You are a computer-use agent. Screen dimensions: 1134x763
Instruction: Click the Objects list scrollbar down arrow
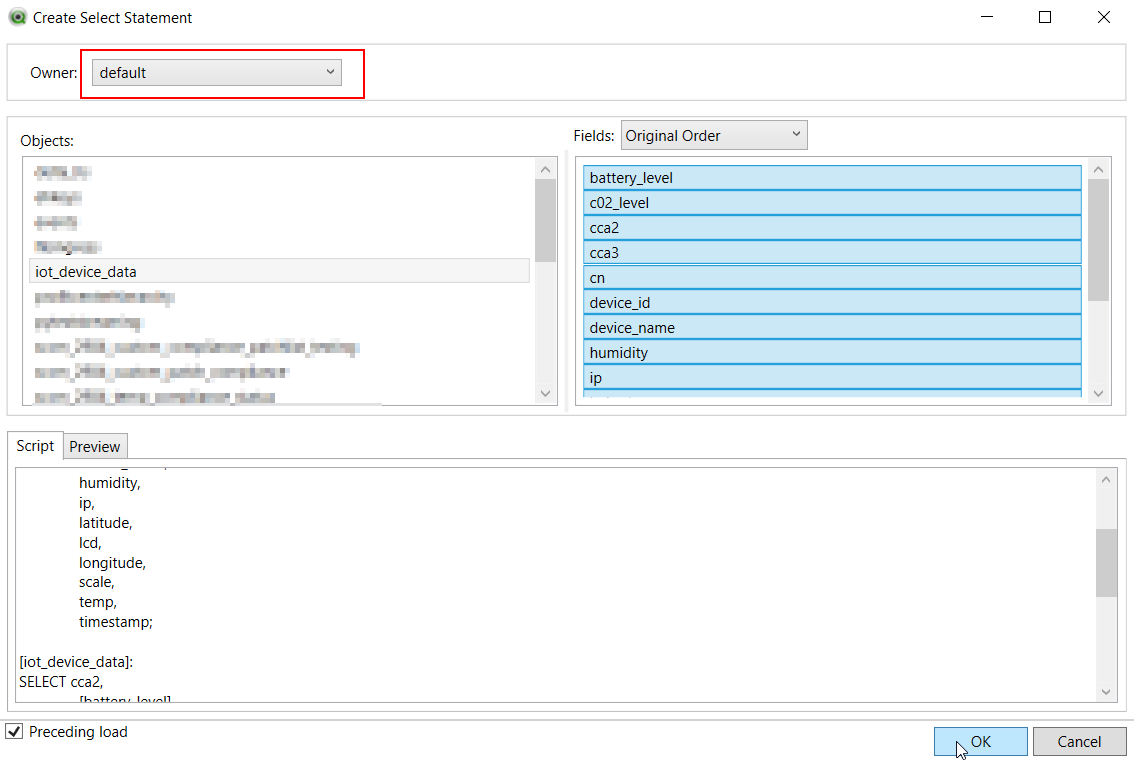(x=545, y=394)
